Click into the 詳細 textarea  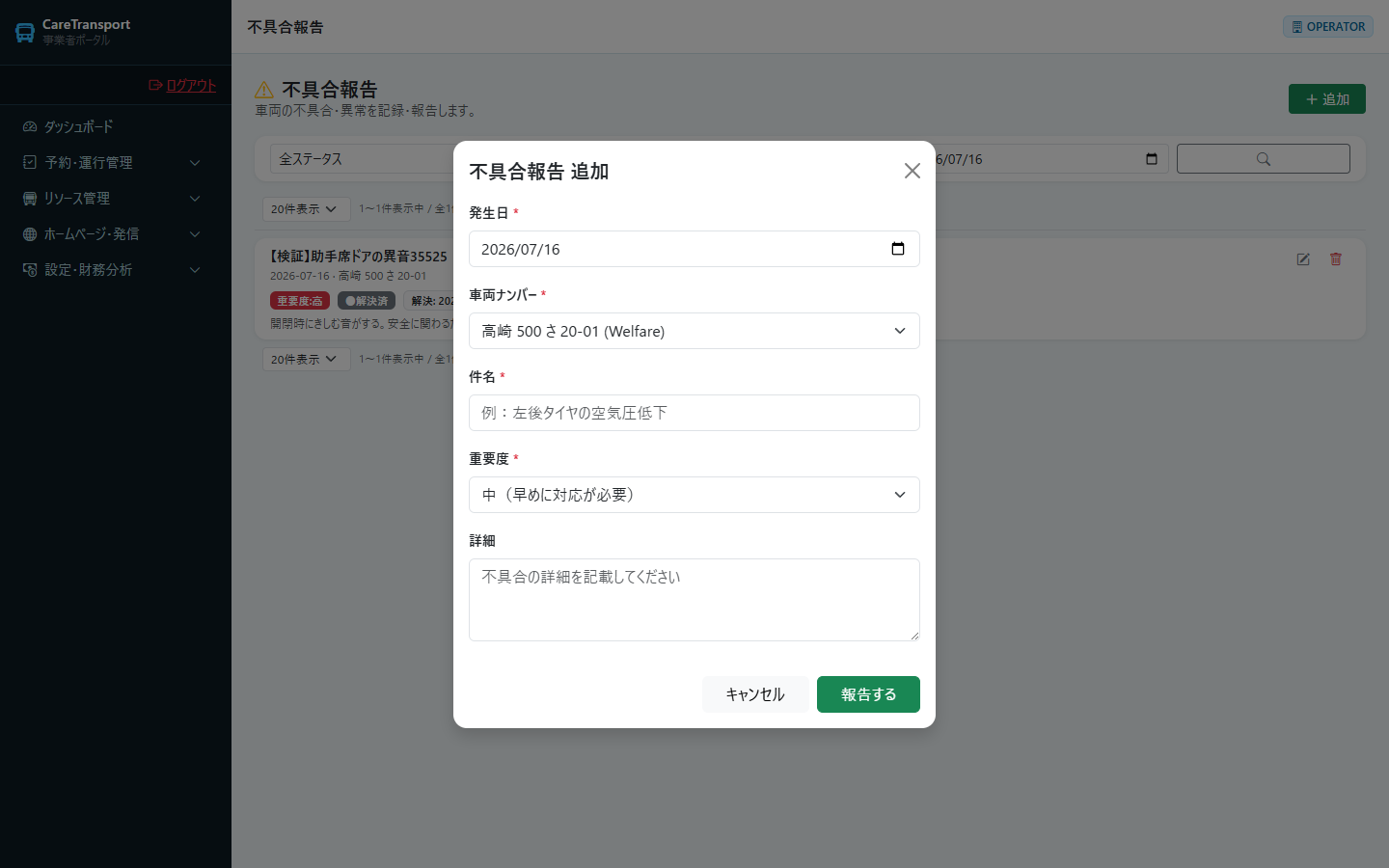coord(694,600)
